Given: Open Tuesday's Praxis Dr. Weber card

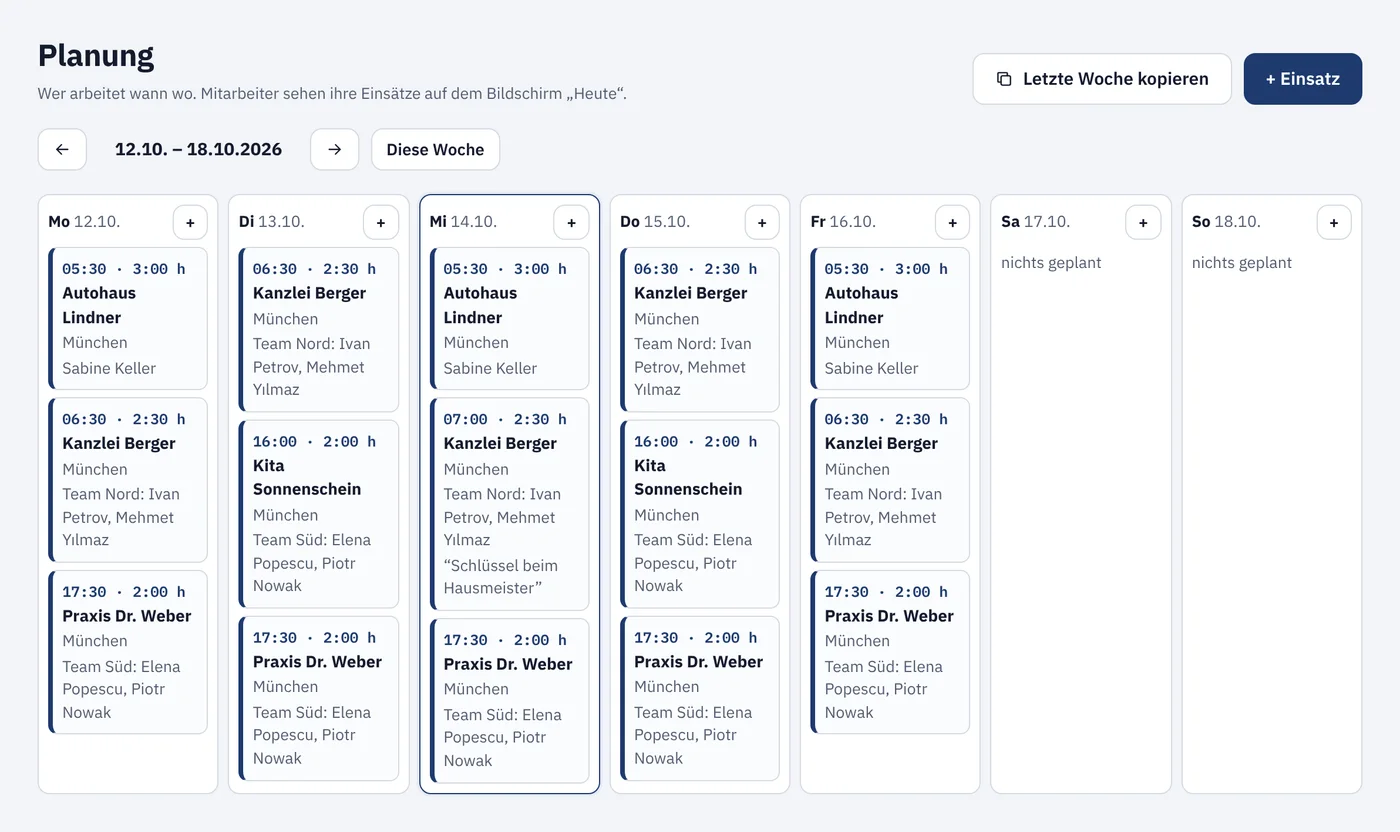Looking at the screenshot, I should [319, 698].
